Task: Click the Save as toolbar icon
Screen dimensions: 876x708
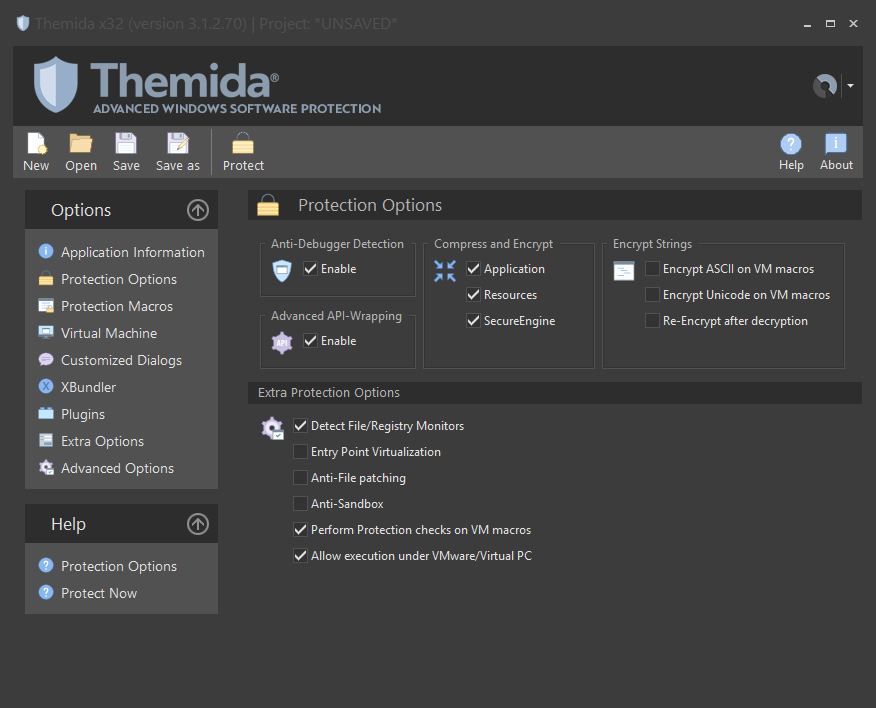Action: 178,144
